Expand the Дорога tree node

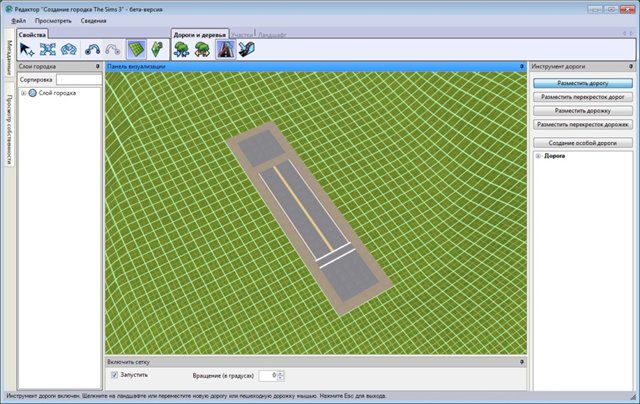click(x=538, y=156)
